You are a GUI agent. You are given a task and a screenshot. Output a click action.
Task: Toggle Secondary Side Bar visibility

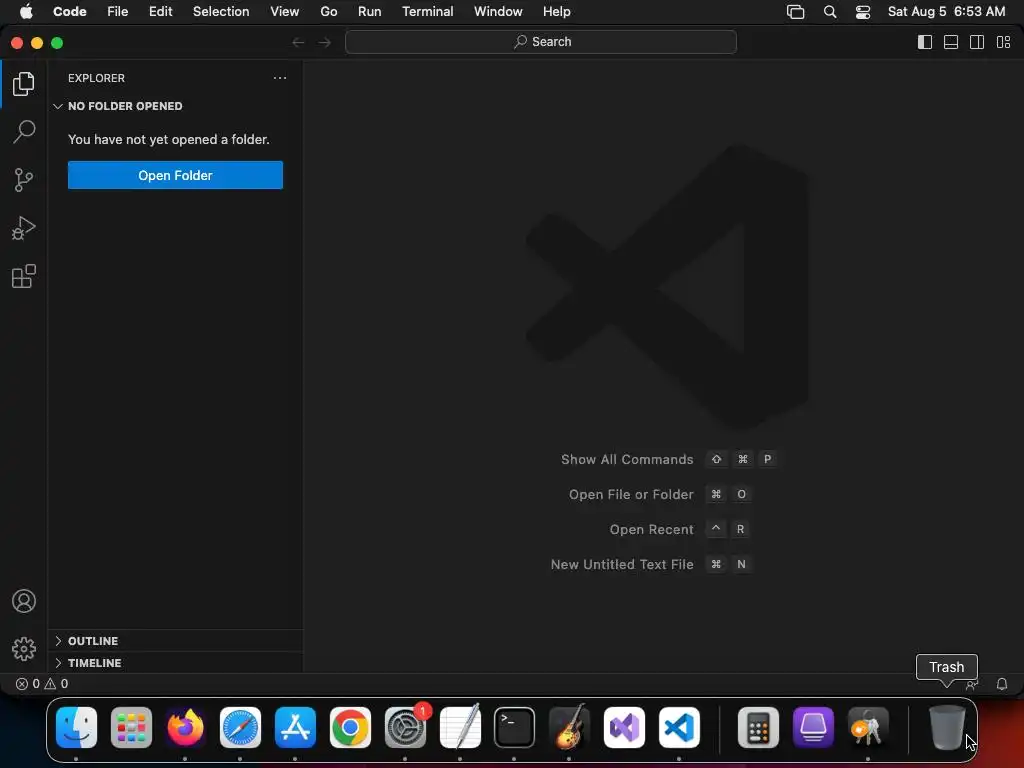click(x=977, y=42)
